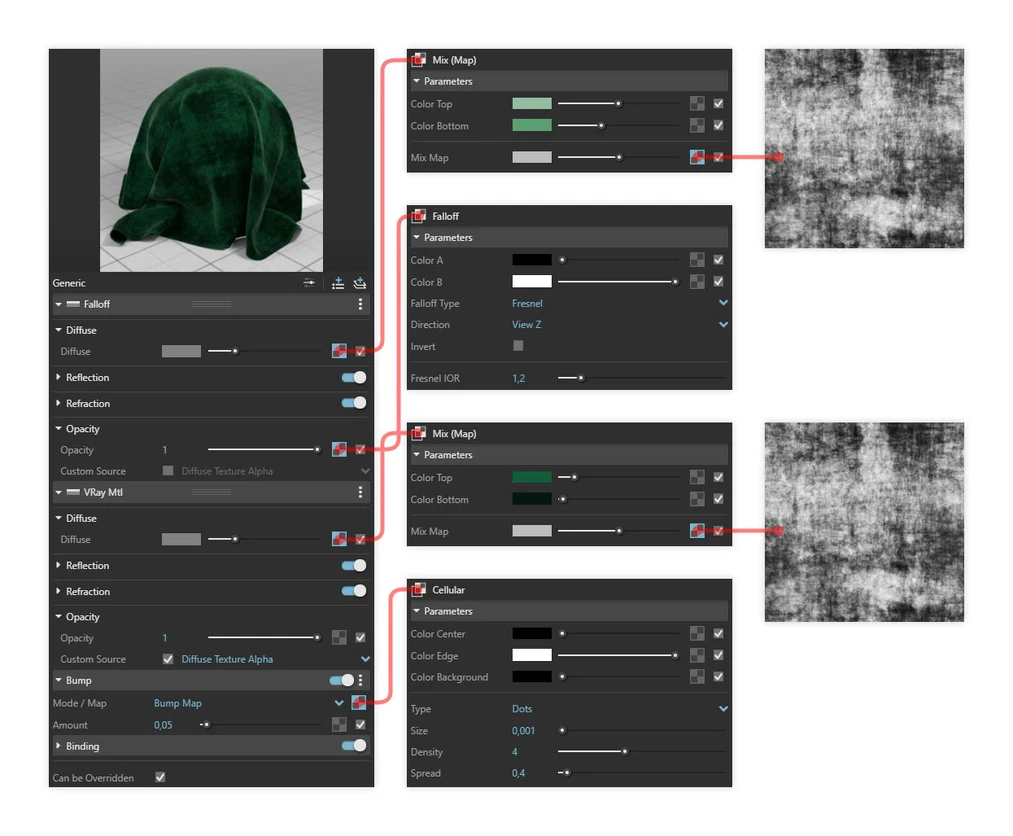Open the VRay Mtl layer three-dot menu
Image resolution: width=1013 pixels, height=836 pixels.
point(360,492)
